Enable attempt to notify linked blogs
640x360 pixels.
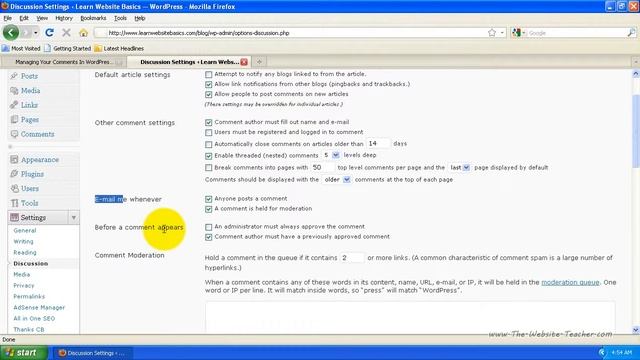point(209,74)
